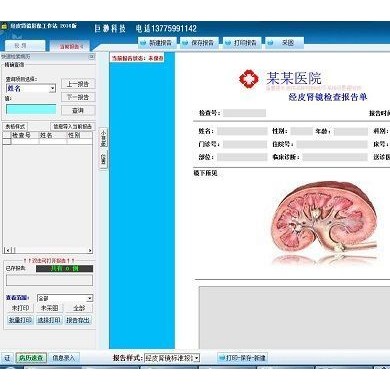Click the 部位 field in report form

pos(242,157)
